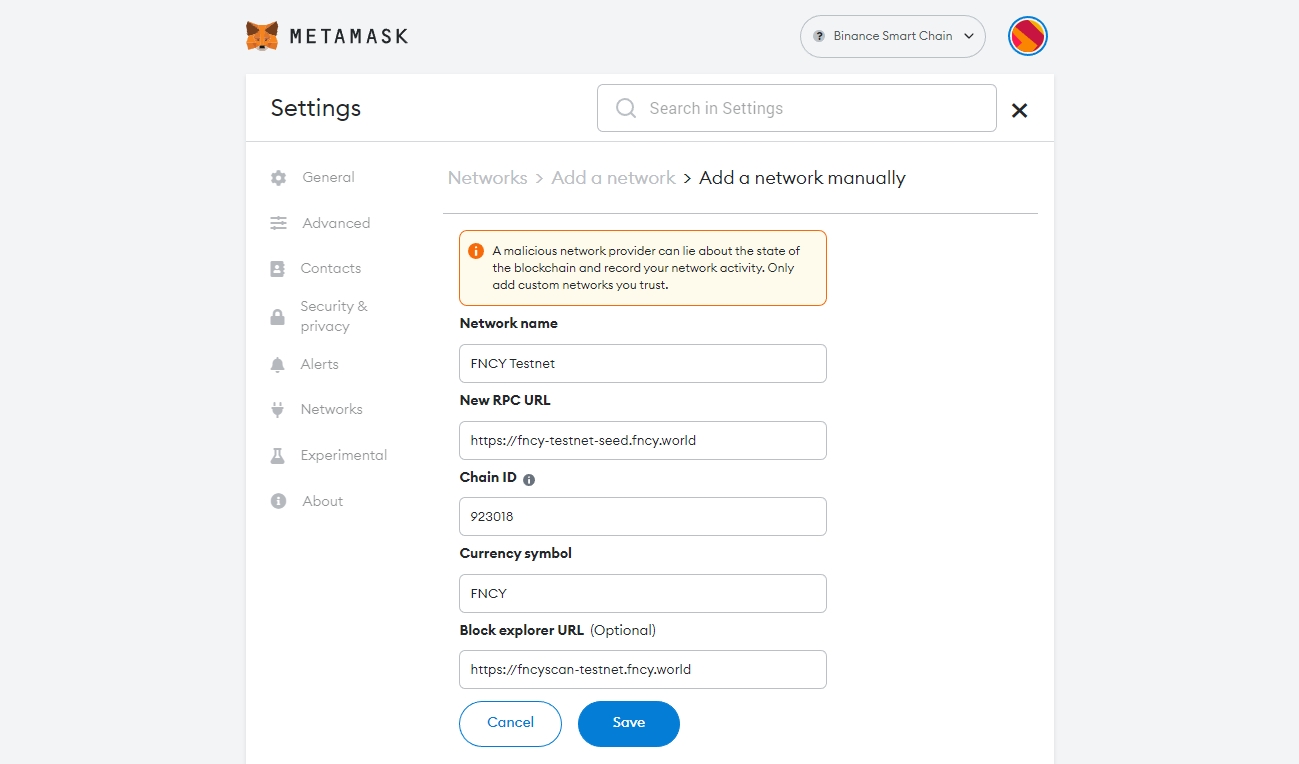This screenshot has height=764, width=1299.
Task: Click the Chain ID info icon
Action: pyautogui.click(x=529, y=479)
